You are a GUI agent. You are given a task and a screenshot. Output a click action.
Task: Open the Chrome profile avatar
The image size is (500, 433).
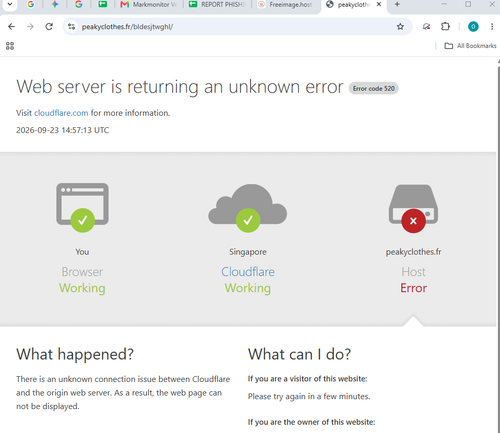(x=473, y=27)
